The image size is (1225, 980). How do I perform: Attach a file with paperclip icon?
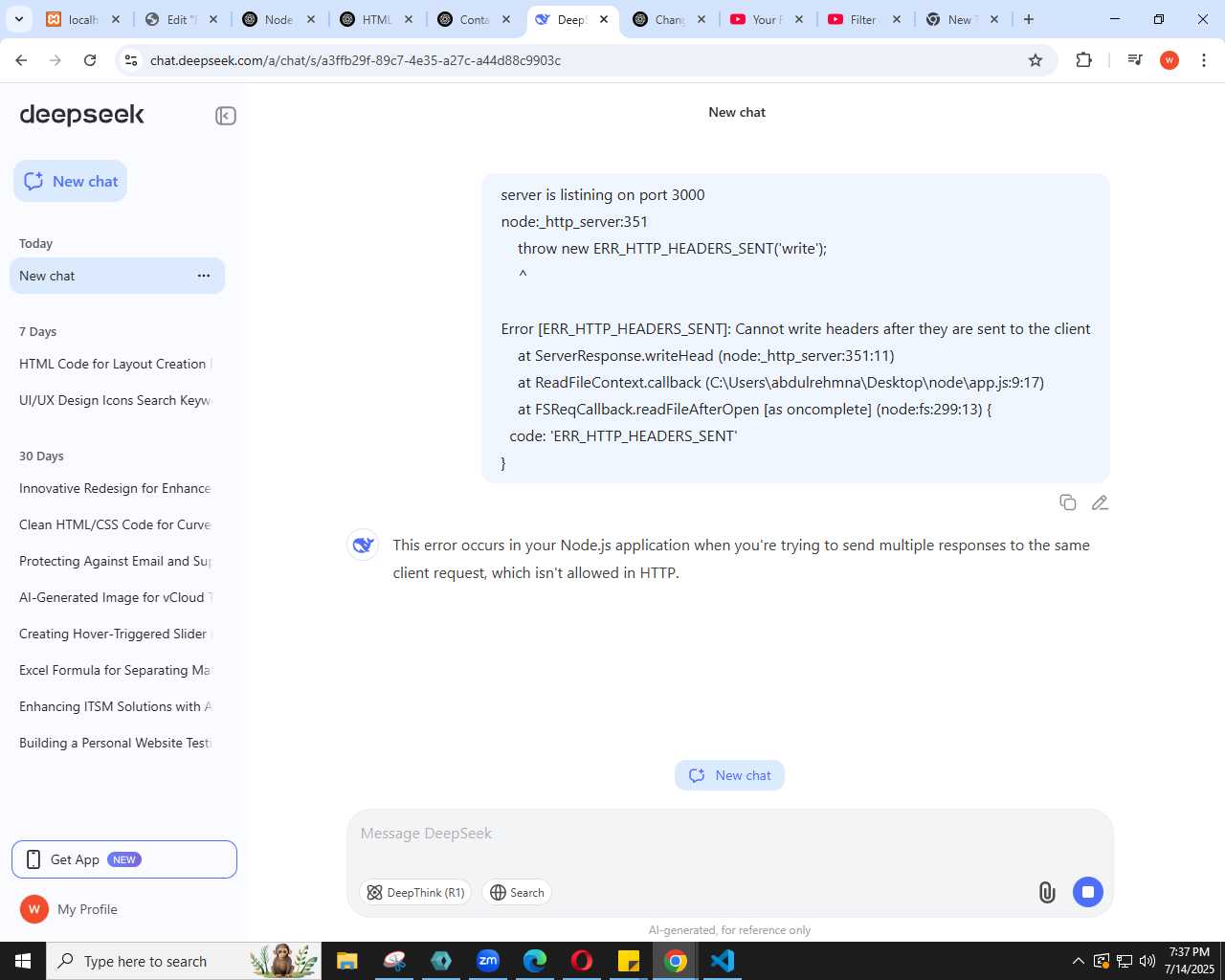[1047, 893]
